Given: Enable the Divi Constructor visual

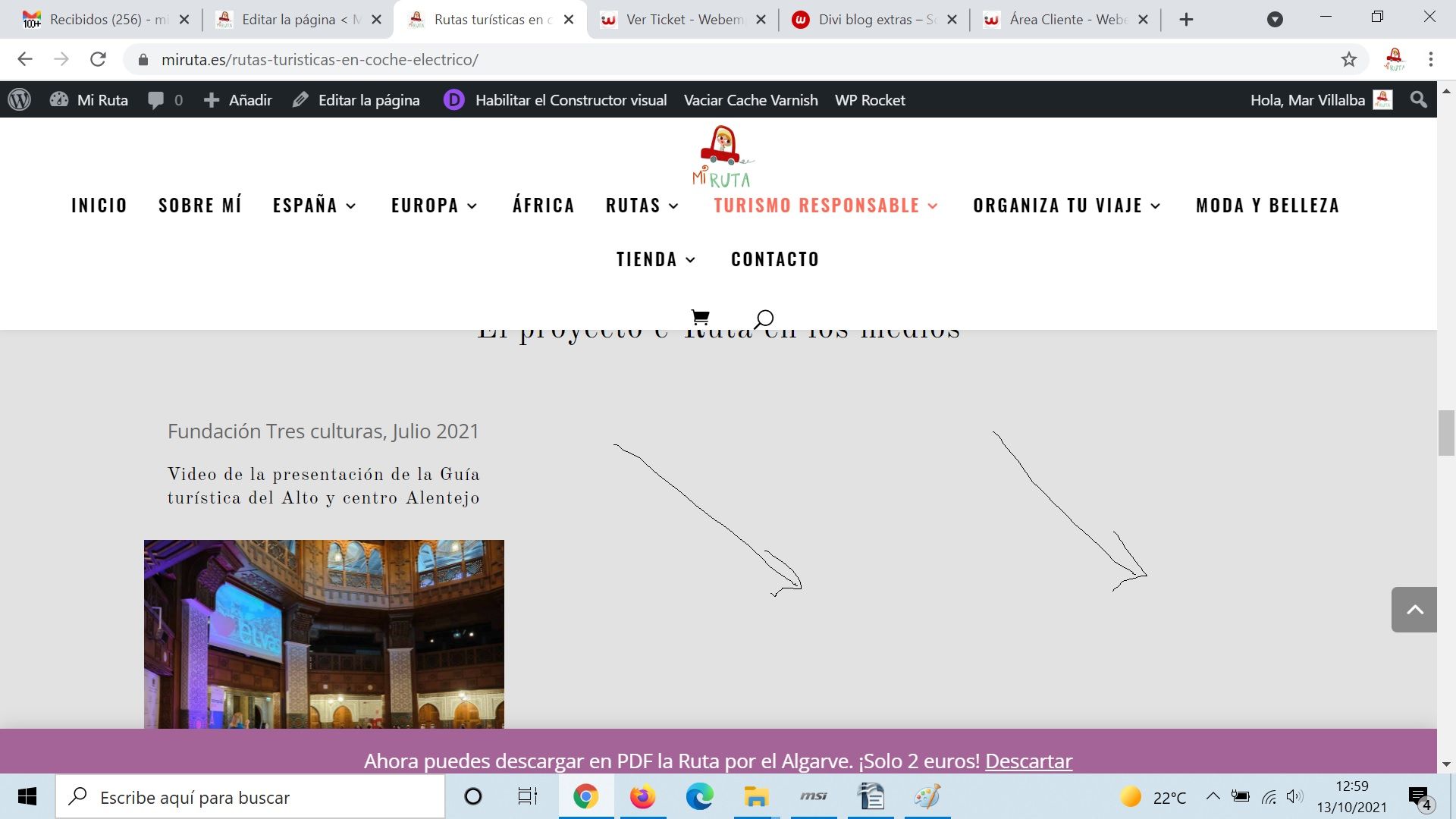Looking at the screenshot, I should pyautogui.click(x=556, y=100).
